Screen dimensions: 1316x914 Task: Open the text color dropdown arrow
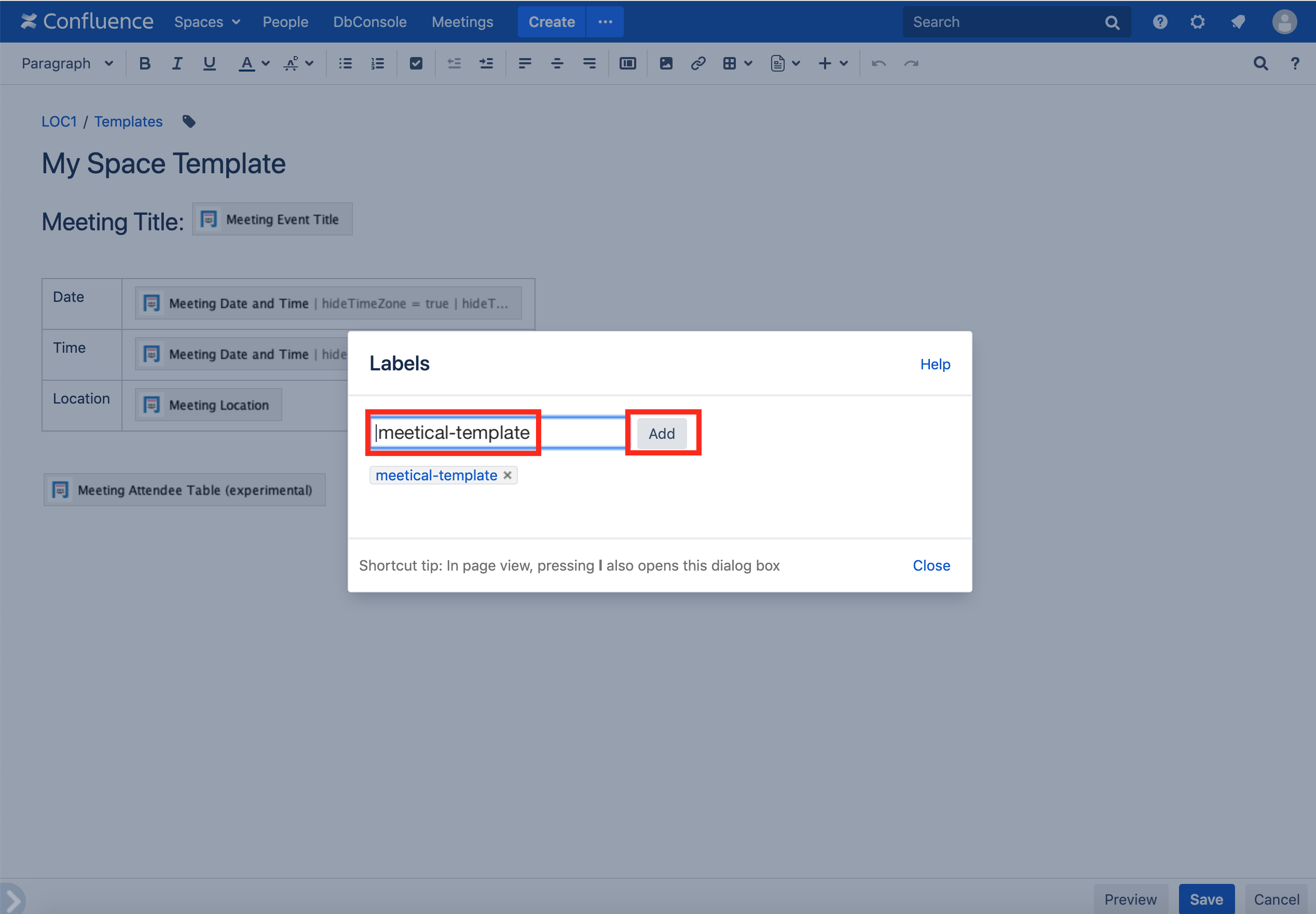(265, 64)
